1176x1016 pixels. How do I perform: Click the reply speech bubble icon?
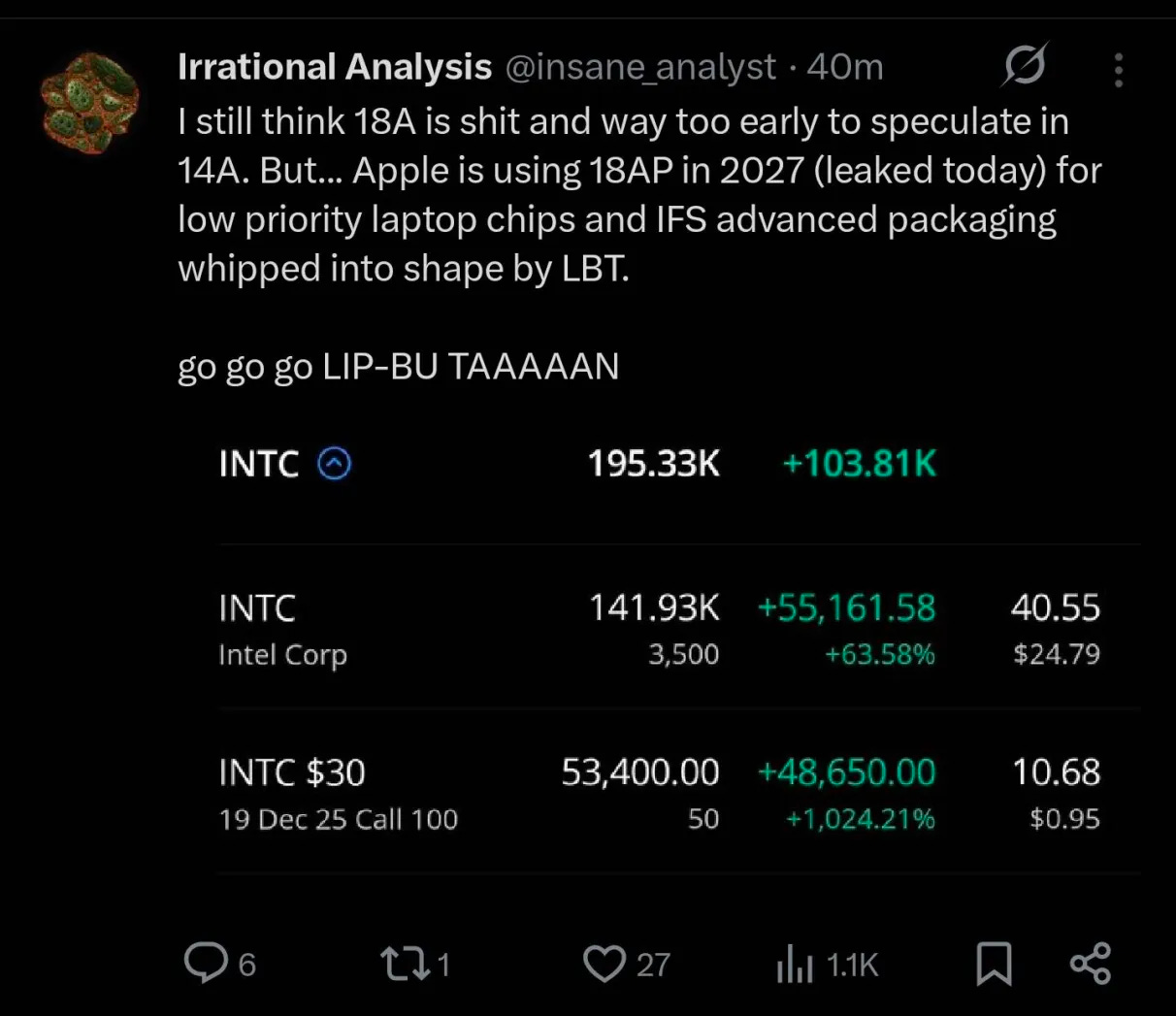coord(206,963)
